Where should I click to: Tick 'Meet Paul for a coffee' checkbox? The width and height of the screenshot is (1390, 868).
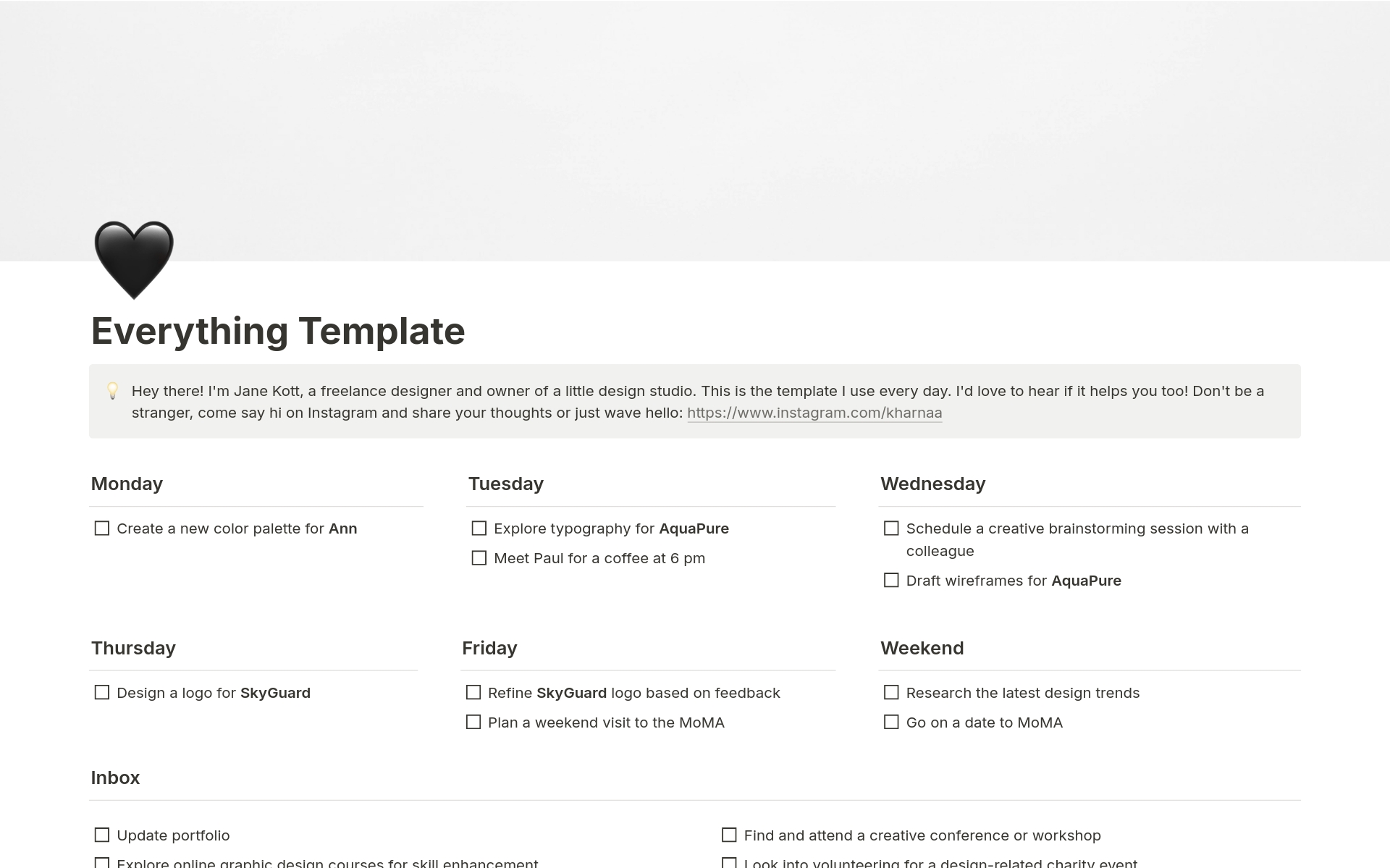pos(479,558)
